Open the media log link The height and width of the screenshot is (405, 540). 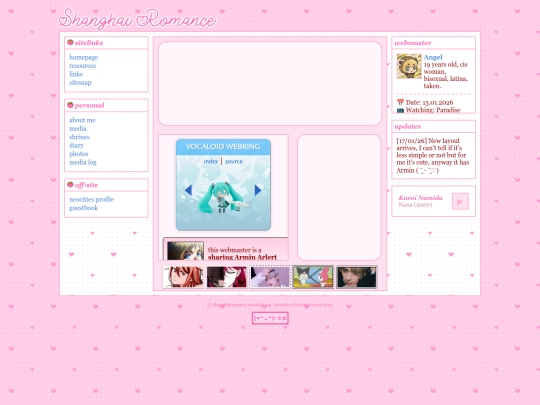click(x=83, y=162)
